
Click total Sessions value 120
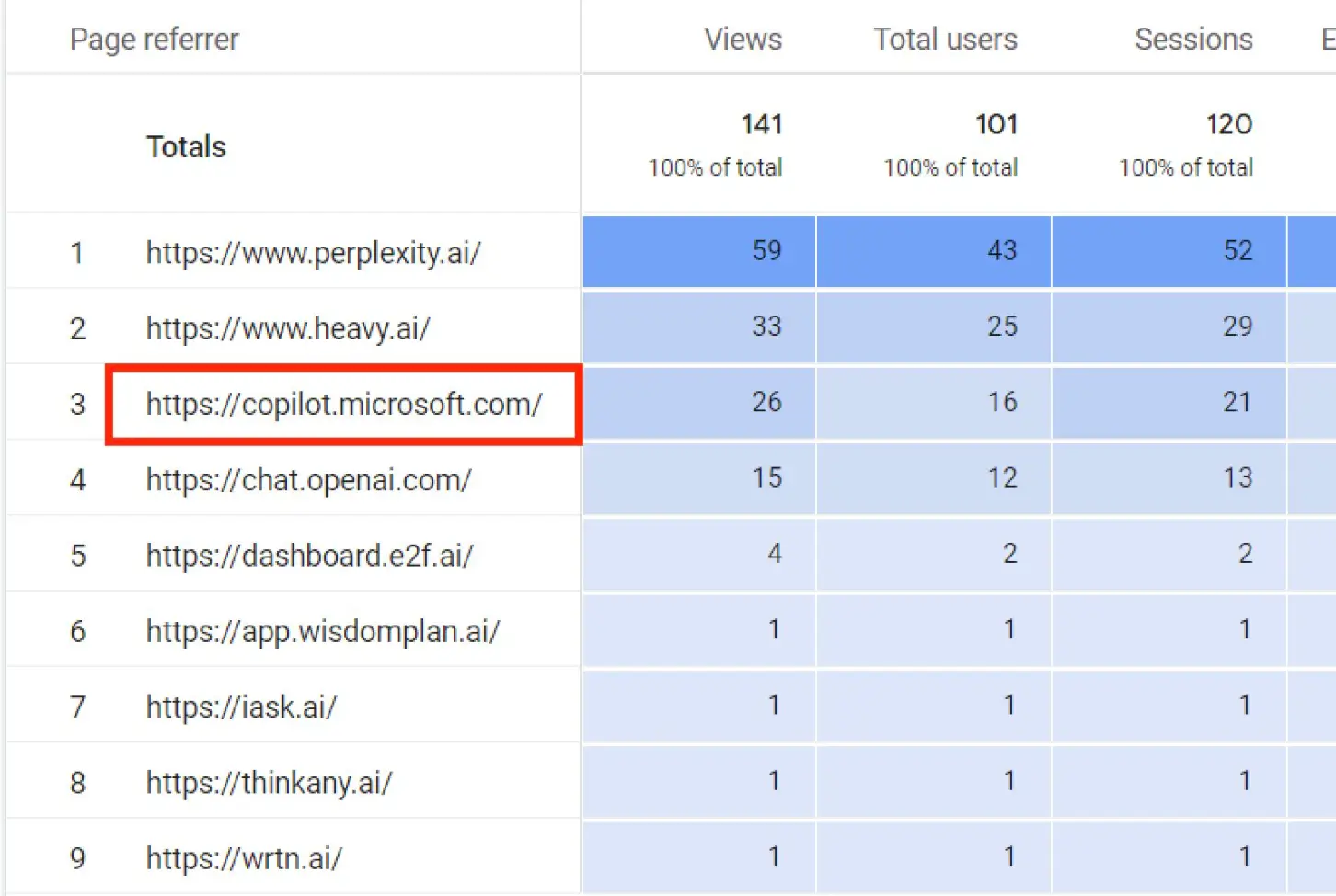(x=1229, y=124)
